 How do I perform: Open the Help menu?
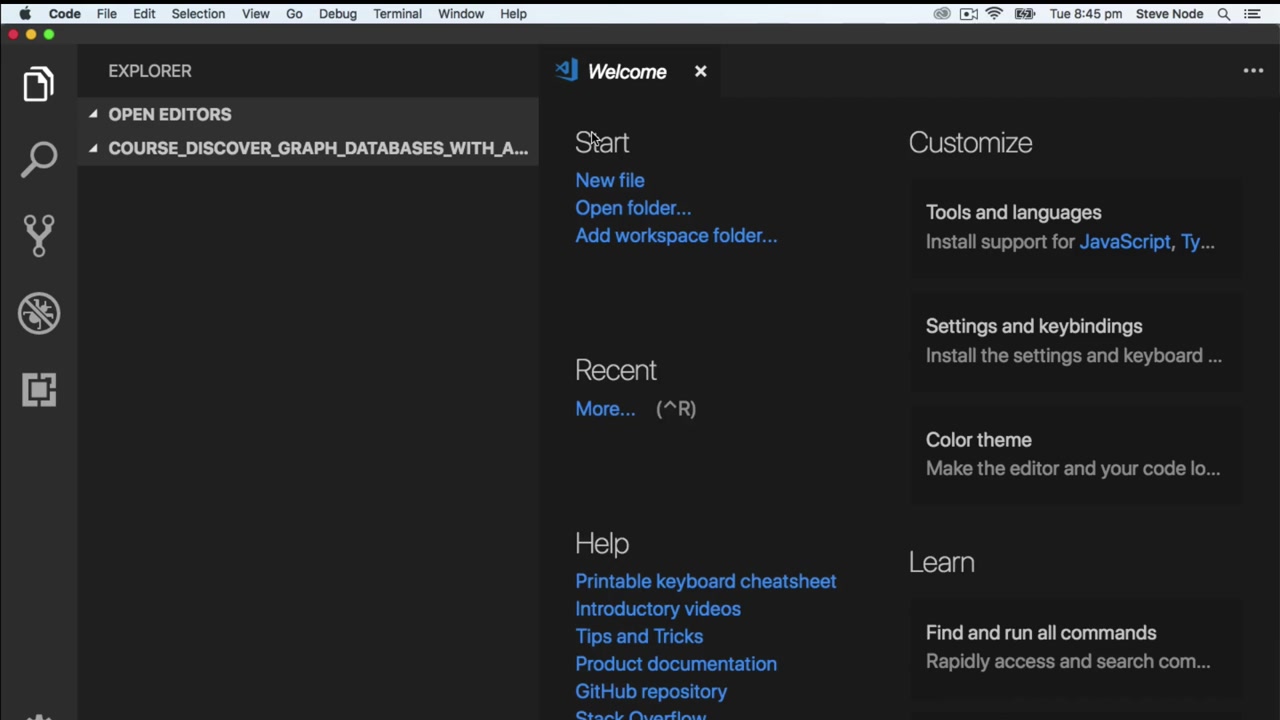(x=513, y=14)
